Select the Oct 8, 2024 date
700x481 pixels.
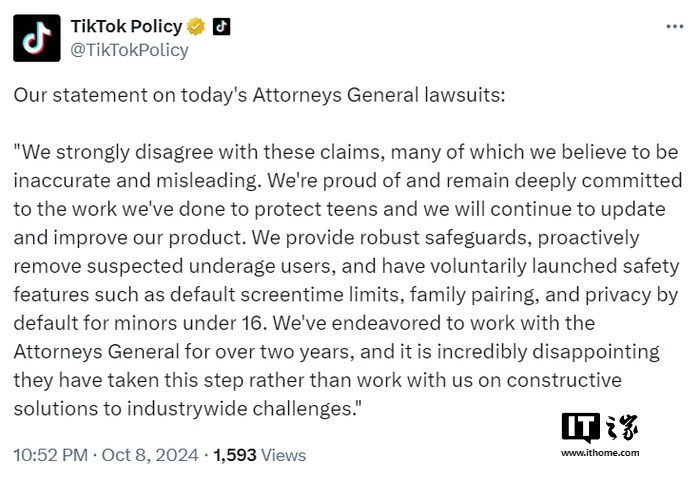pos(149,454)
